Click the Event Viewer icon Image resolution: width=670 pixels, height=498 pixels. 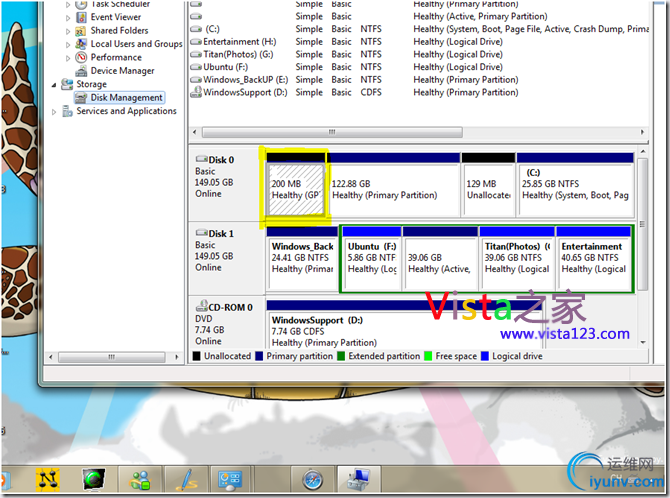(x=81, y=17)
